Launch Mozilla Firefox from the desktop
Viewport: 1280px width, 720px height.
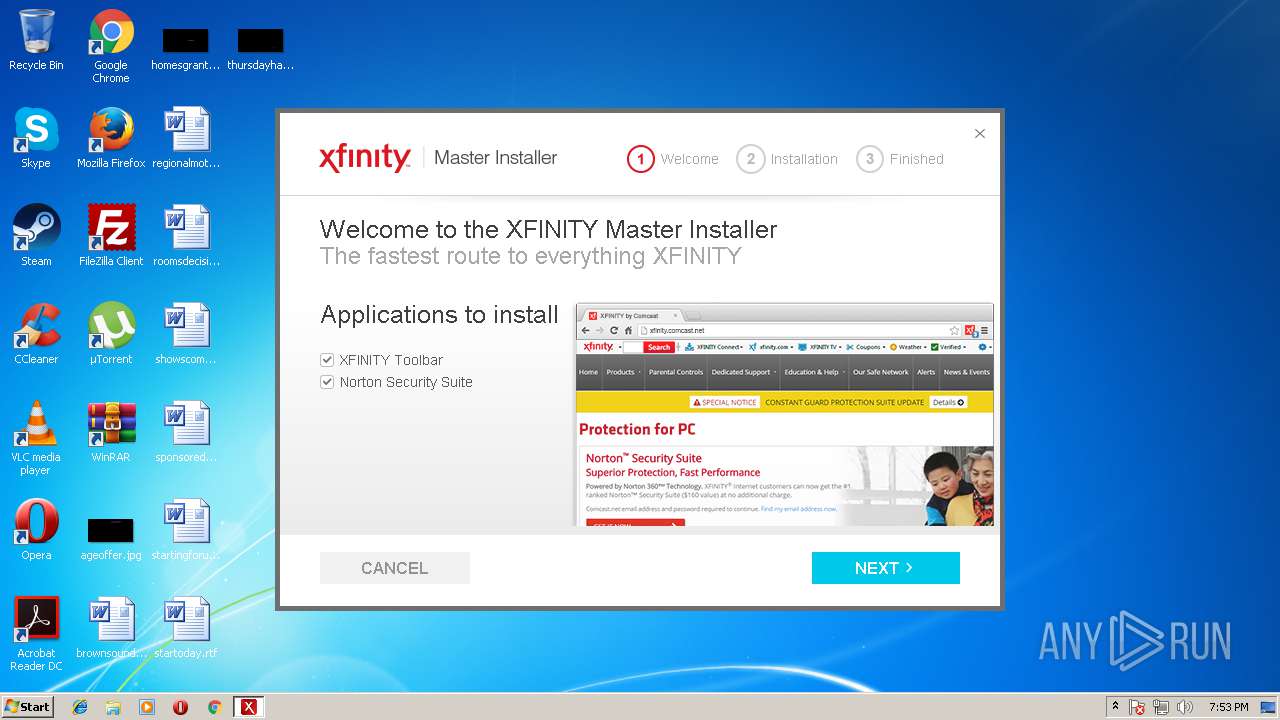point(111,138)
